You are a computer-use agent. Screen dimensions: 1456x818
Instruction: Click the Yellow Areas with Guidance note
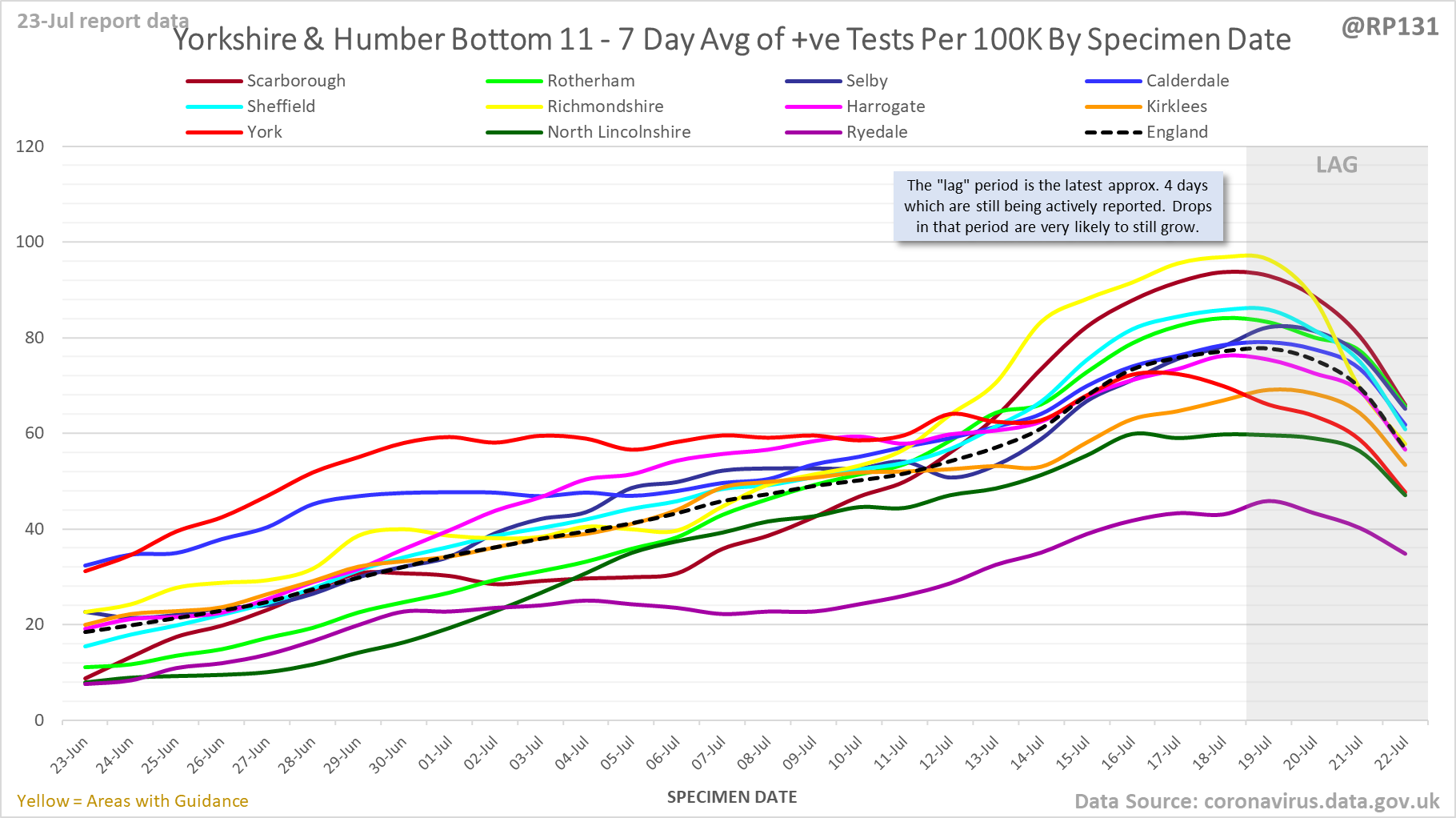(133, 801)
